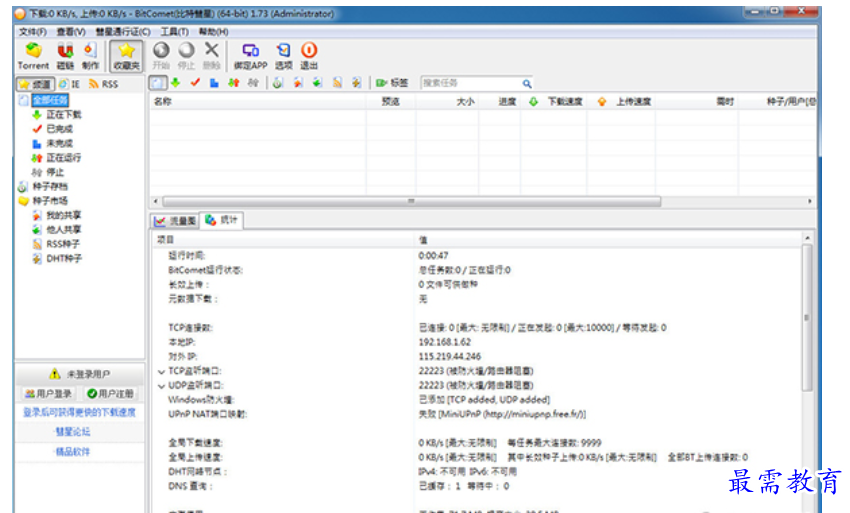The height and width of the screenshot is (513, 850).
Task: Click the RSS torrents icon in filter bar
Action: (x=337, y=83)
